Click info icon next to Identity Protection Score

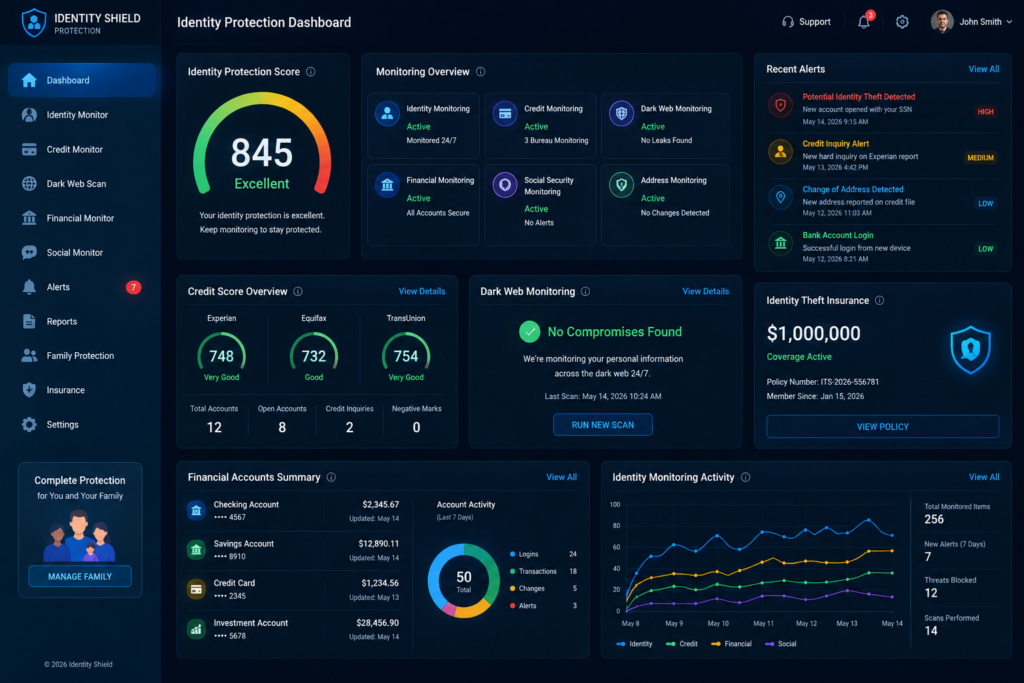point(311,72)
